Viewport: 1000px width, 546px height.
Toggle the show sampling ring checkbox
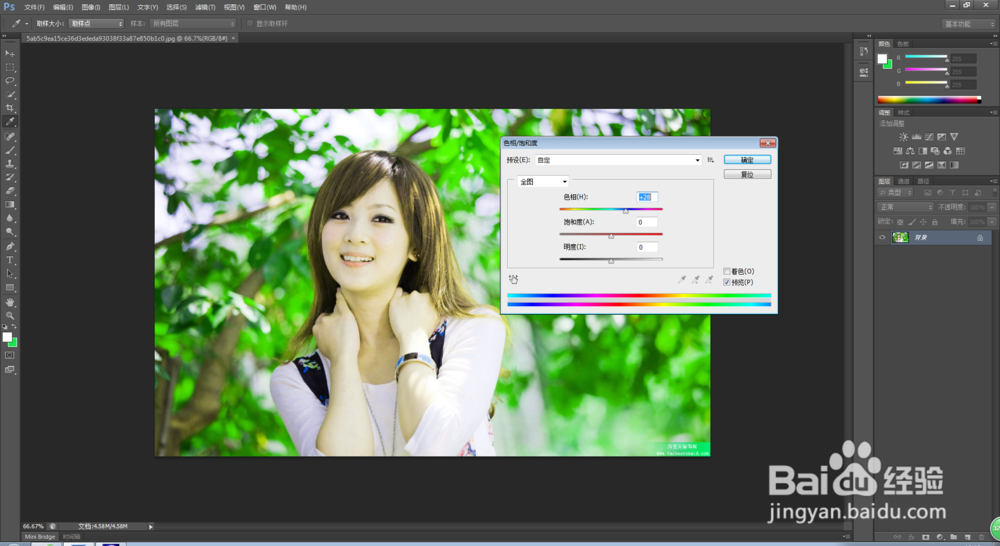250,24
